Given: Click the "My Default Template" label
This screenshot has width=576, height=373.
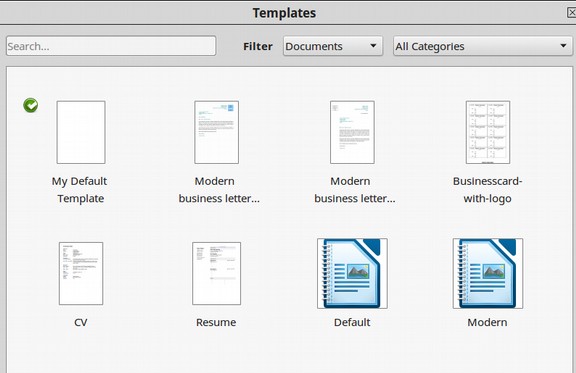Looking at the screenshot, I should (x=80, y=190).
